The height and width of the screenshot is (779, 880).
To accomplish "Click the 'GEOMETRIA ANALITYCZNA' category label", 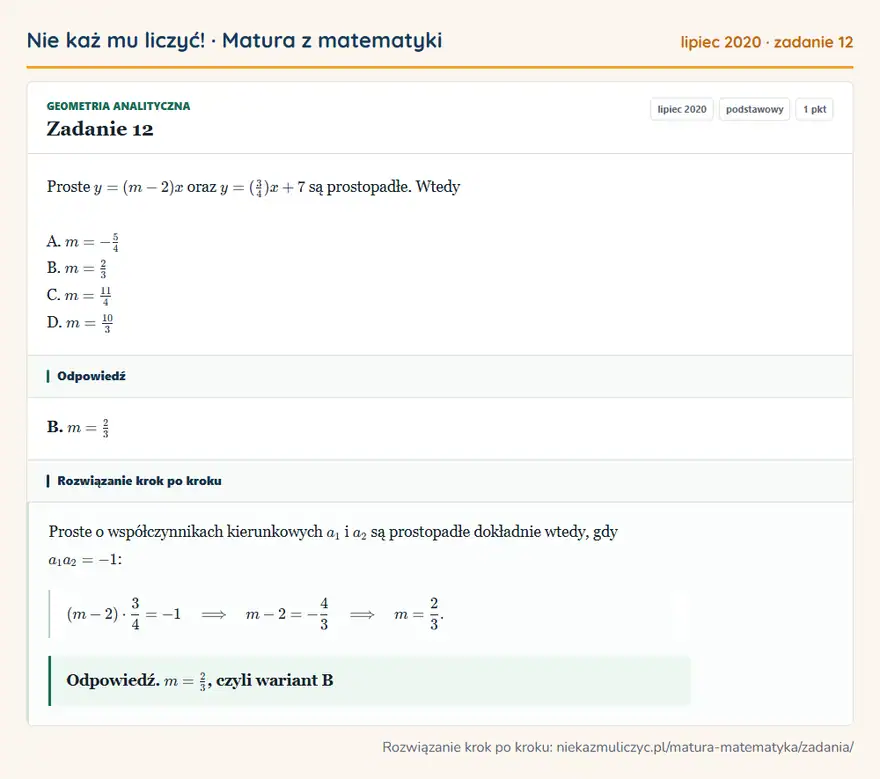I will click(x=118, y=106).
